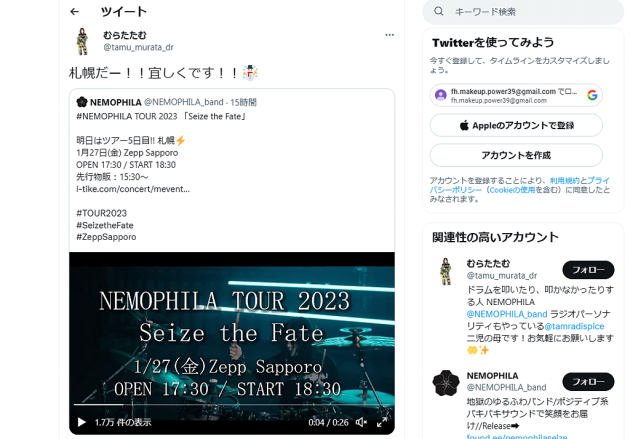Open the #ZeppSapporo hashtag

pyautogui.click(x=106, y=237)
